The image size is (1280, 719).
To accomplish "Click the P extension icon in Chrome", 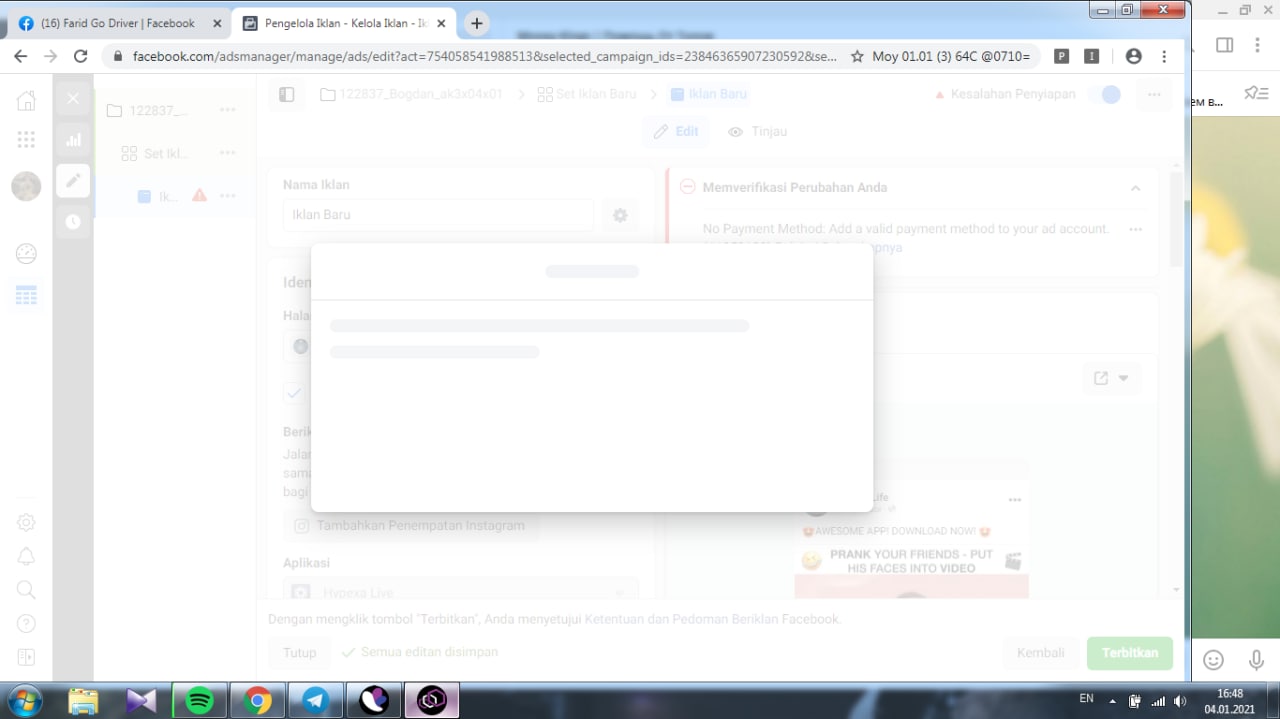I will 1062,57.
